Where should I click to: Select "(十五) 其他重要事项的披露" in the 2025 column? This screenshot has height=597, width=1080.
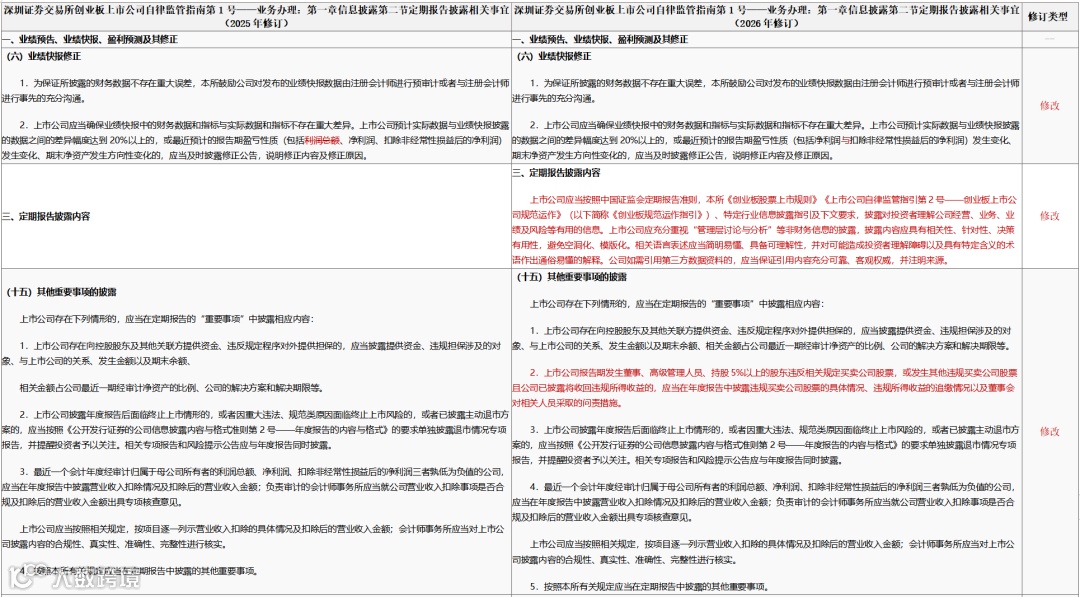[61, 293]
